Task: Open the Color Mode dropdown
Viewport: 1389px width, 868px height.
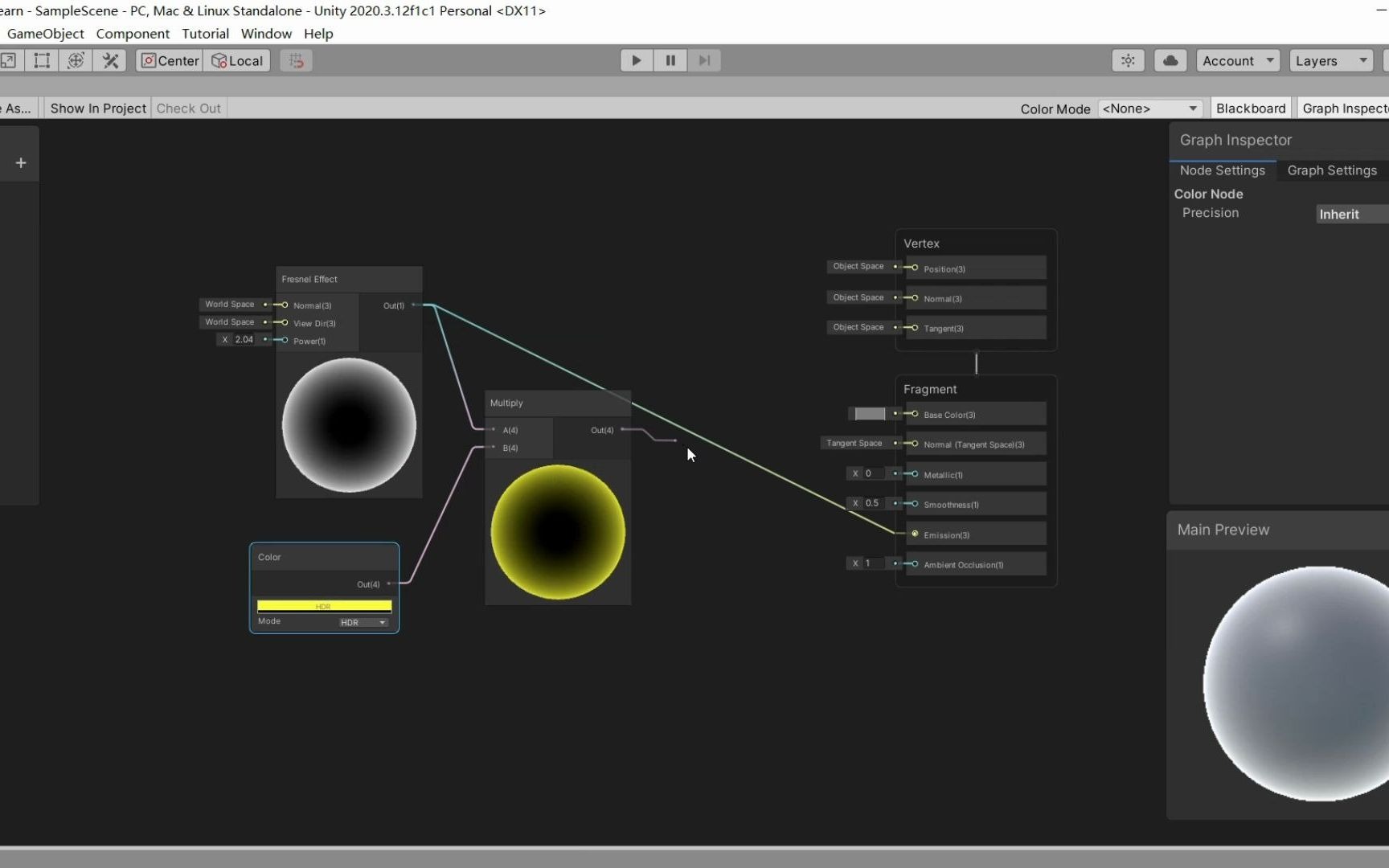Action: click(x=1150, y=108)
